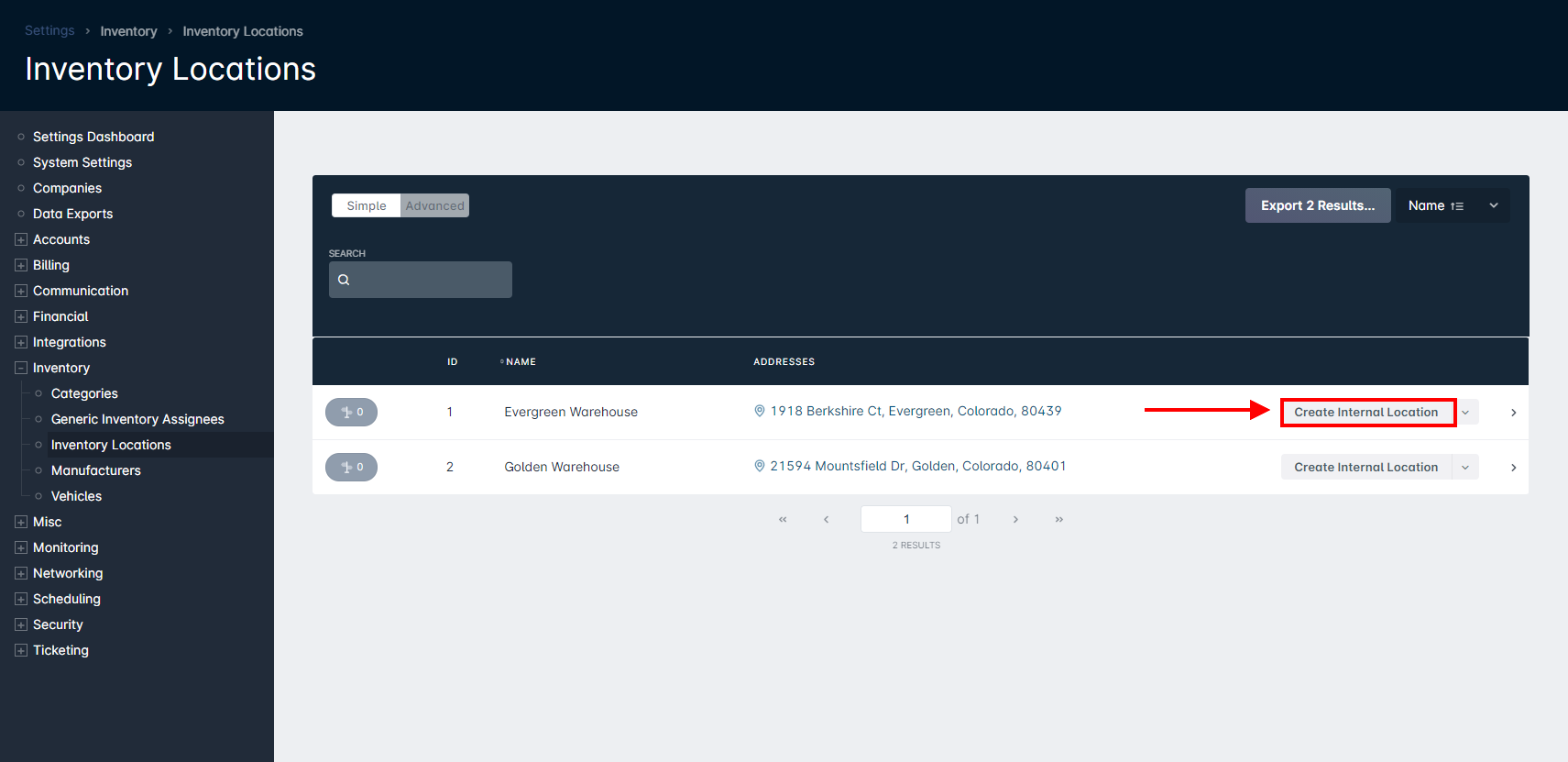Select Inventory Locations in sidebar
Viewport: 1568px width, 762px height.
point(111,445)
